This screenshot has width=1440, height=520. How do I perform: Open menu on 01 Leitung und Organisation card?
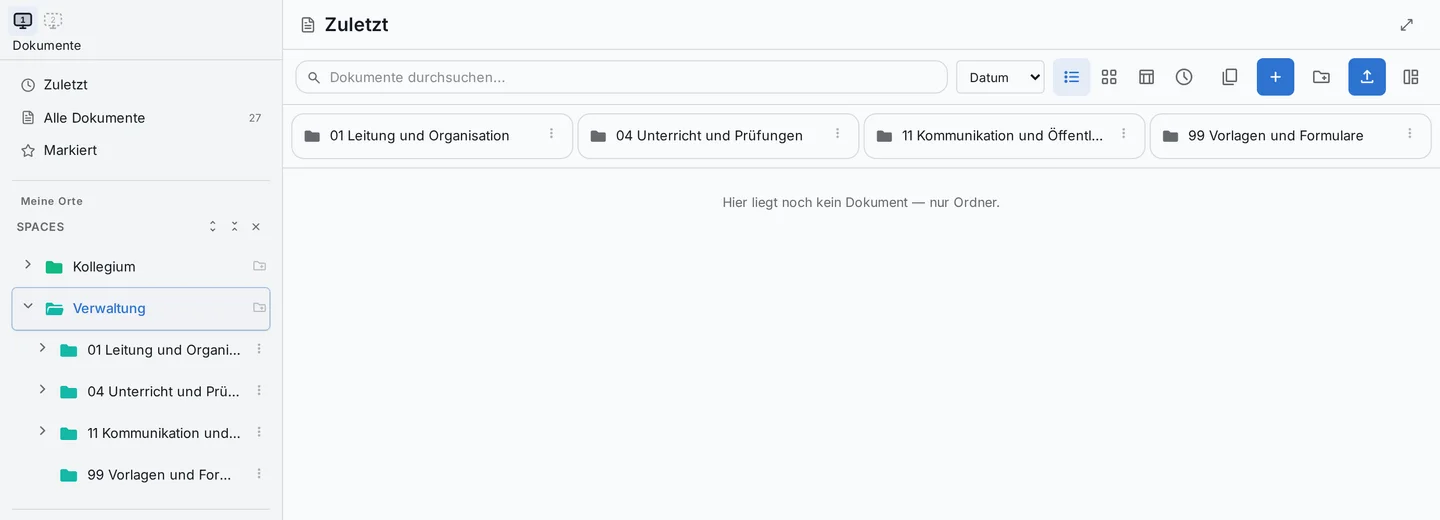click(551, 134)
